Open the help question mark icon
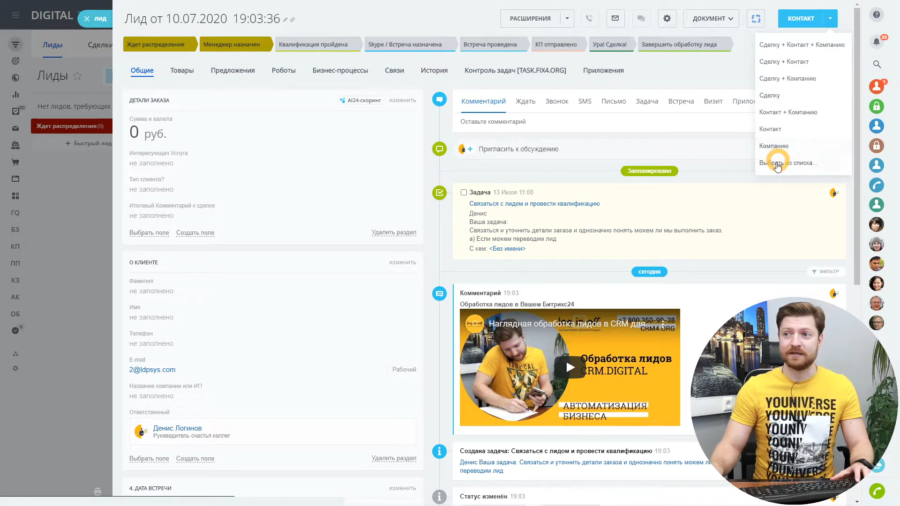The image size is (900, 506). click(x=876, y=15)
